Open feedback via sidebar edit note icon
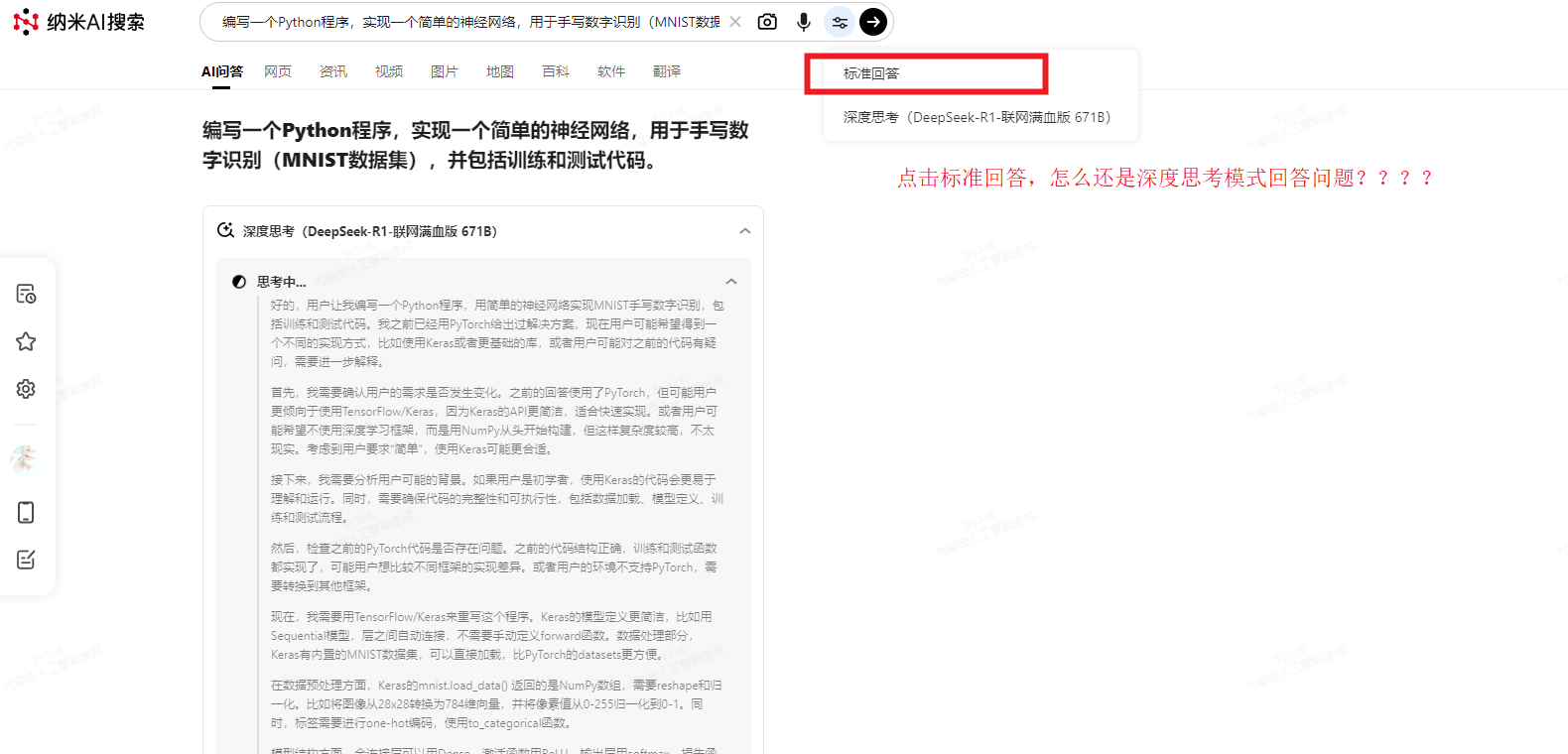1568x754 pixels. [x=26, y=560]
